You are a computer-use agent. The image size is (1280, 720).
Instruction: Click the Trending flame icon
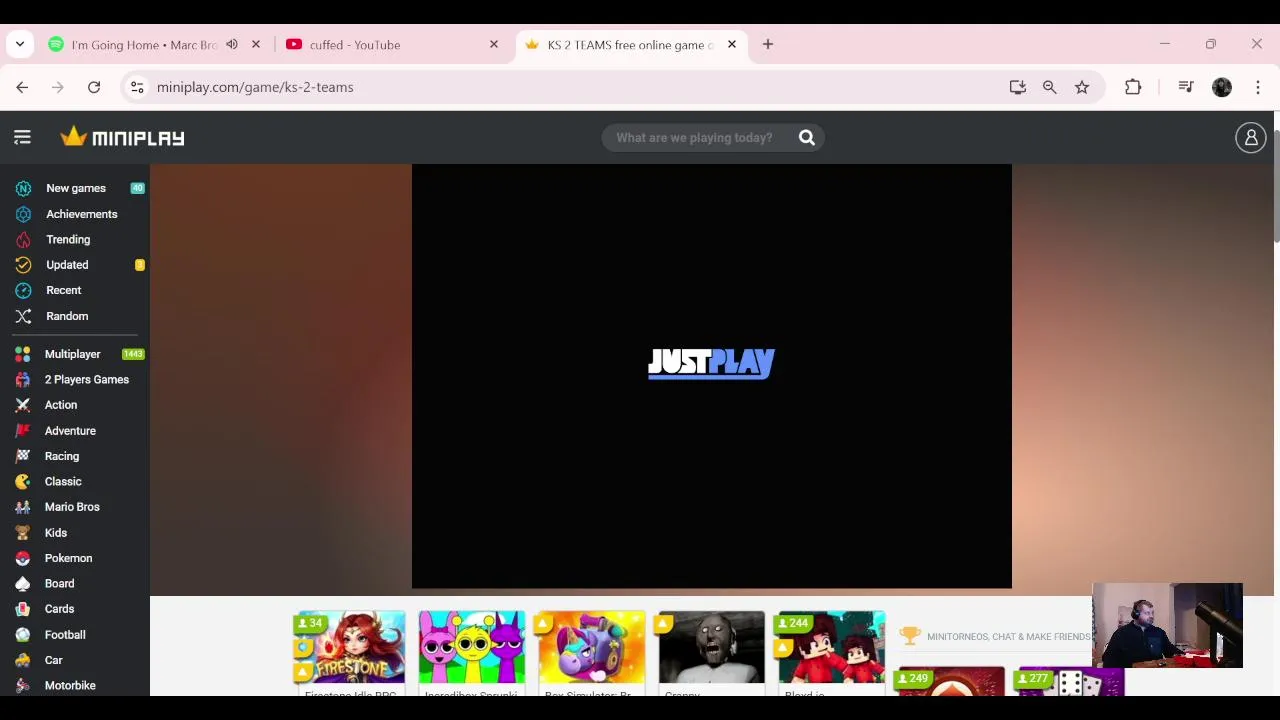(x=23, y=240)
